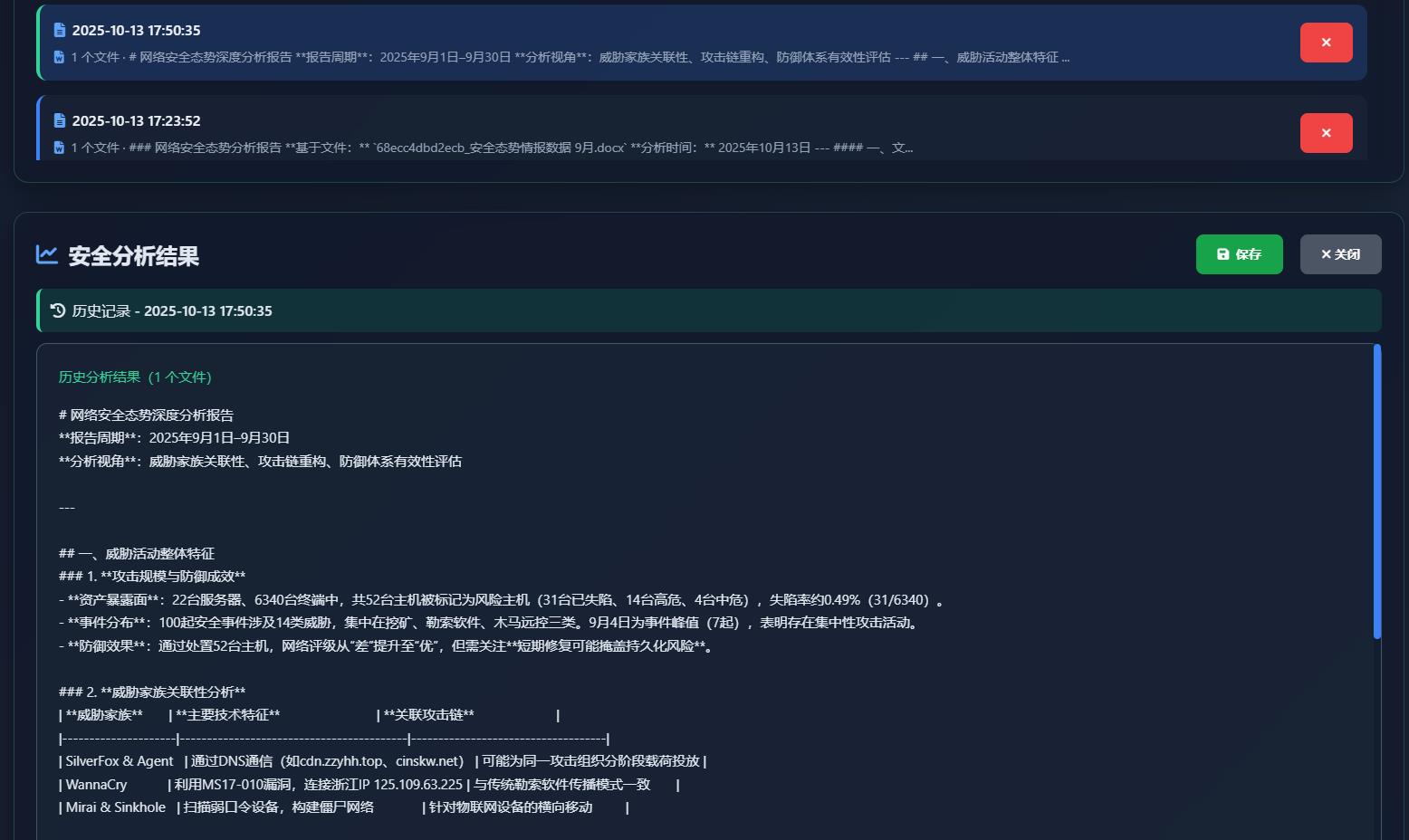Click the green 历史分析结果 (1 个文件) label
1409x840 pixels.
tap(135, 377)
